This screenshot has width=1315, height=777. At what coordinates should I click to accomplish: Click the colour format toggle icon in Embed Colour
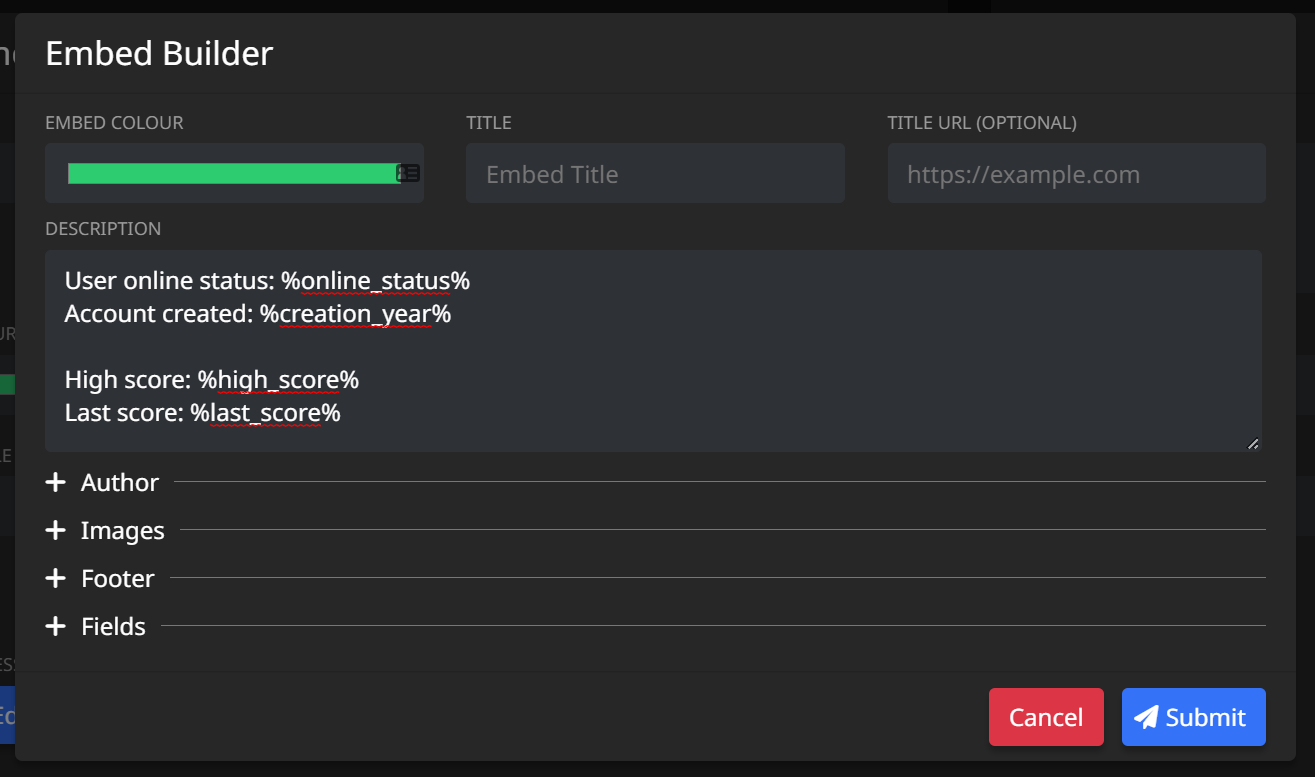click(x=409, y=172)
